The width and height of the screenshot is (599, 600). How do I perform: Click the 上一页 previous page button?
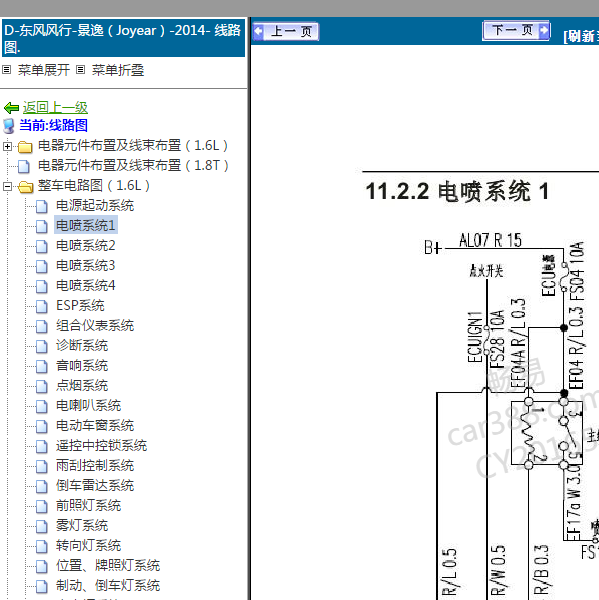286,31
